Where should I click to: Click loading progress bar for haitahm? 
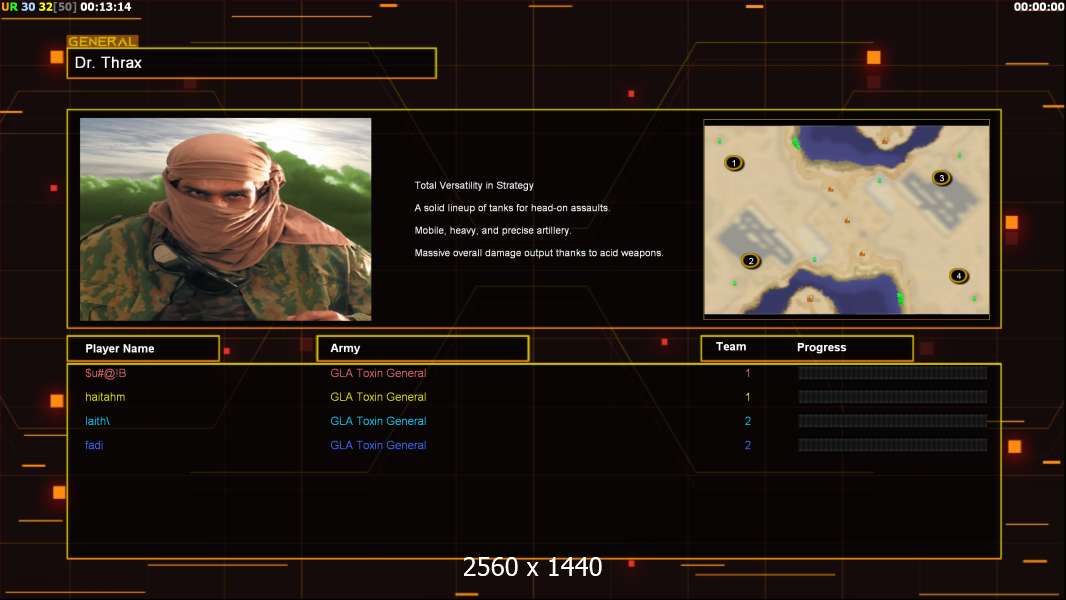pos(893,397)
